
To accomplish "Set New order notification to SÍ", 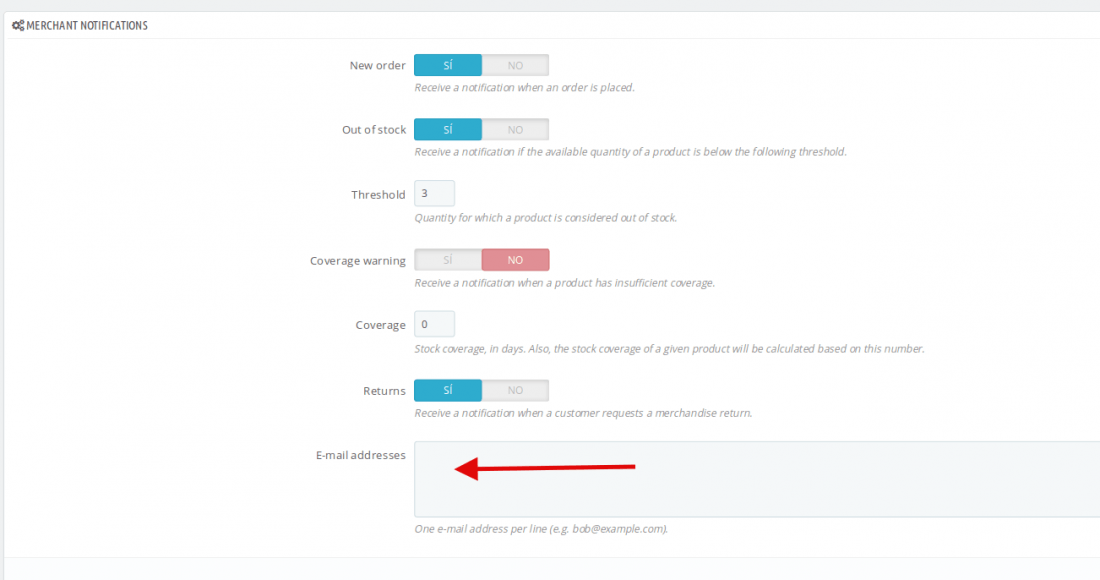I will tap(448, 65).
